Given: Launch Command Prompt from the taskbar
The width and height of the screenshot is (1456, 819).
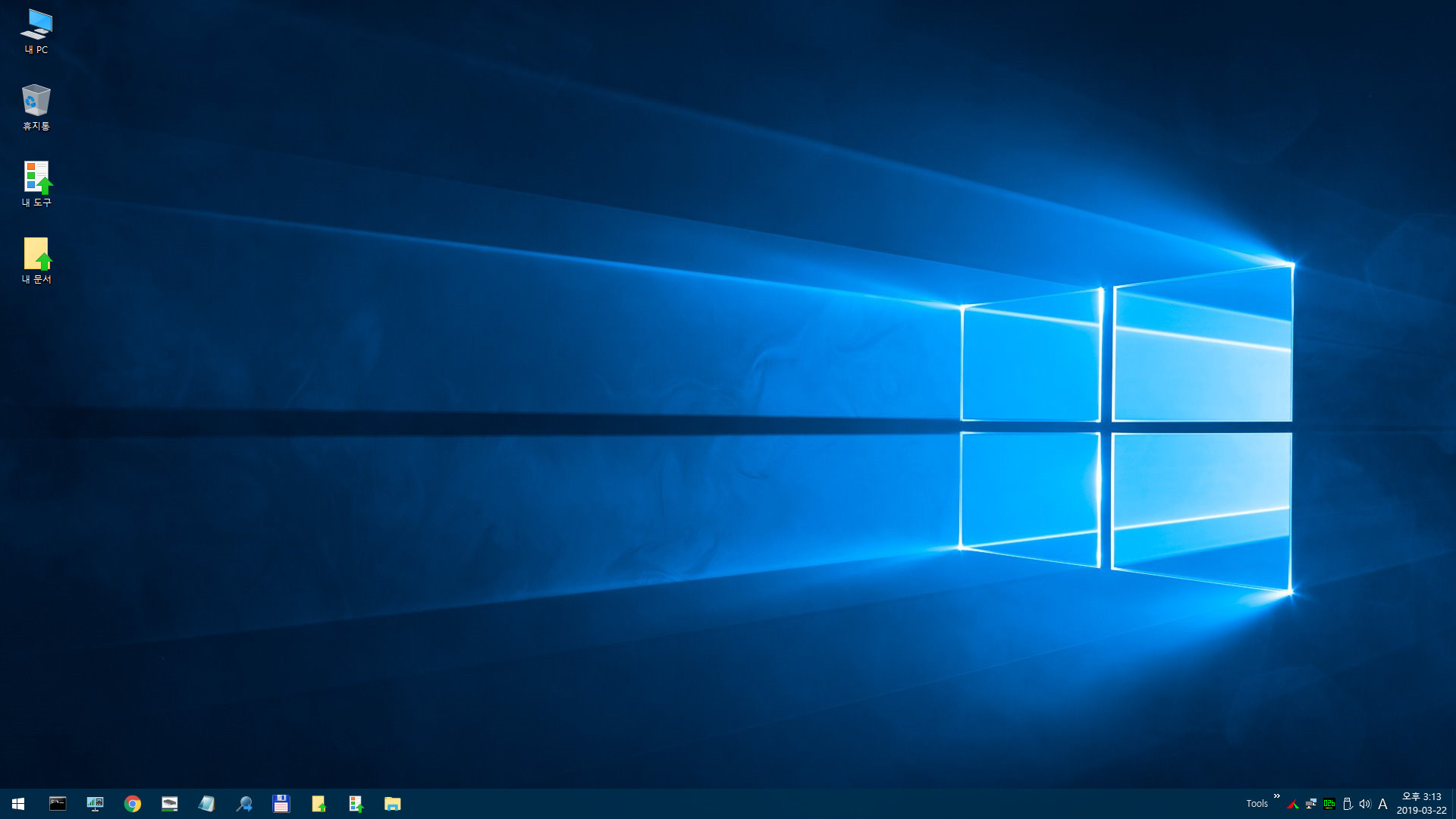Looking at the screenshot, I should (58, 804).
